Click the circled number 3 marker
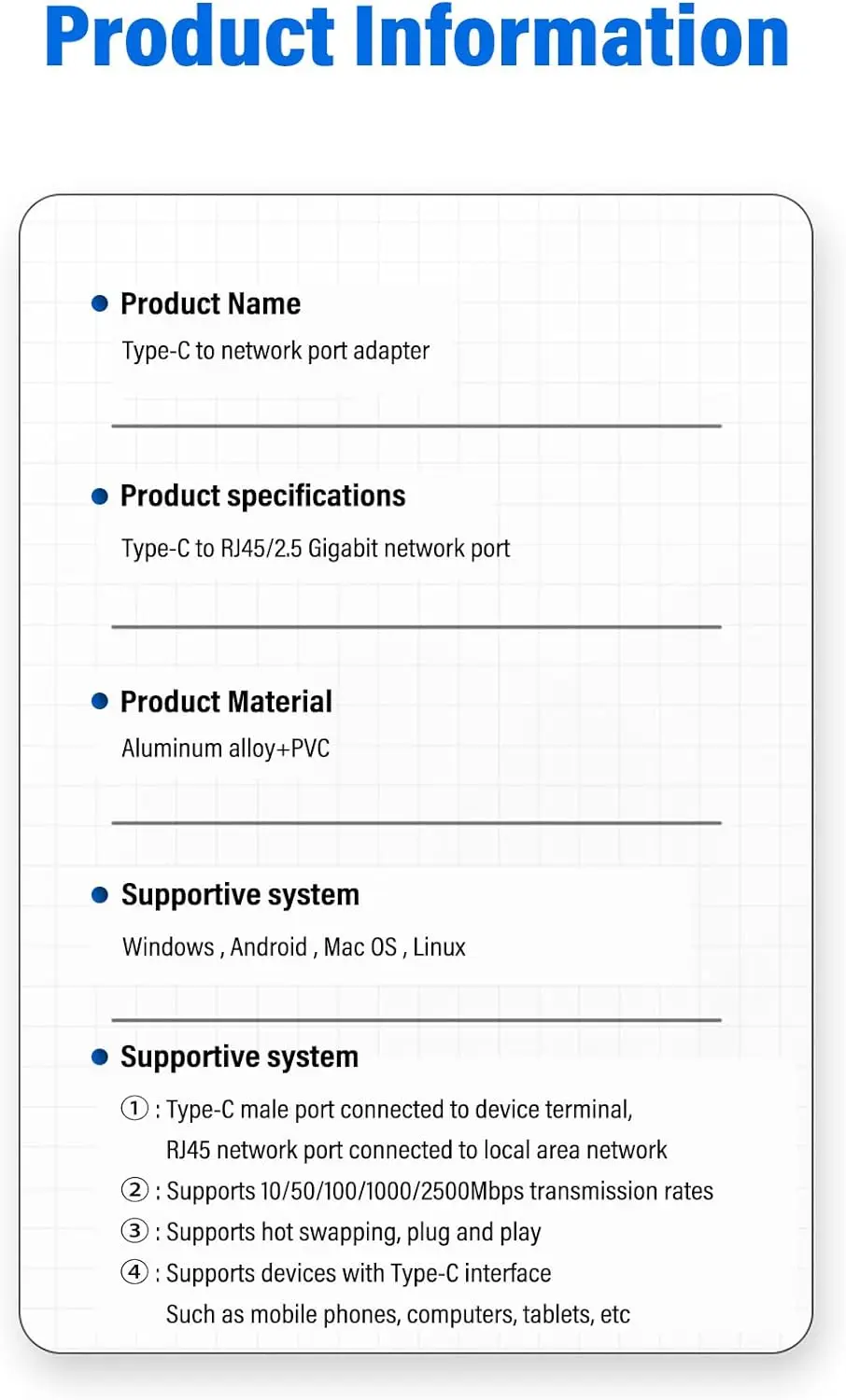 135,1231
